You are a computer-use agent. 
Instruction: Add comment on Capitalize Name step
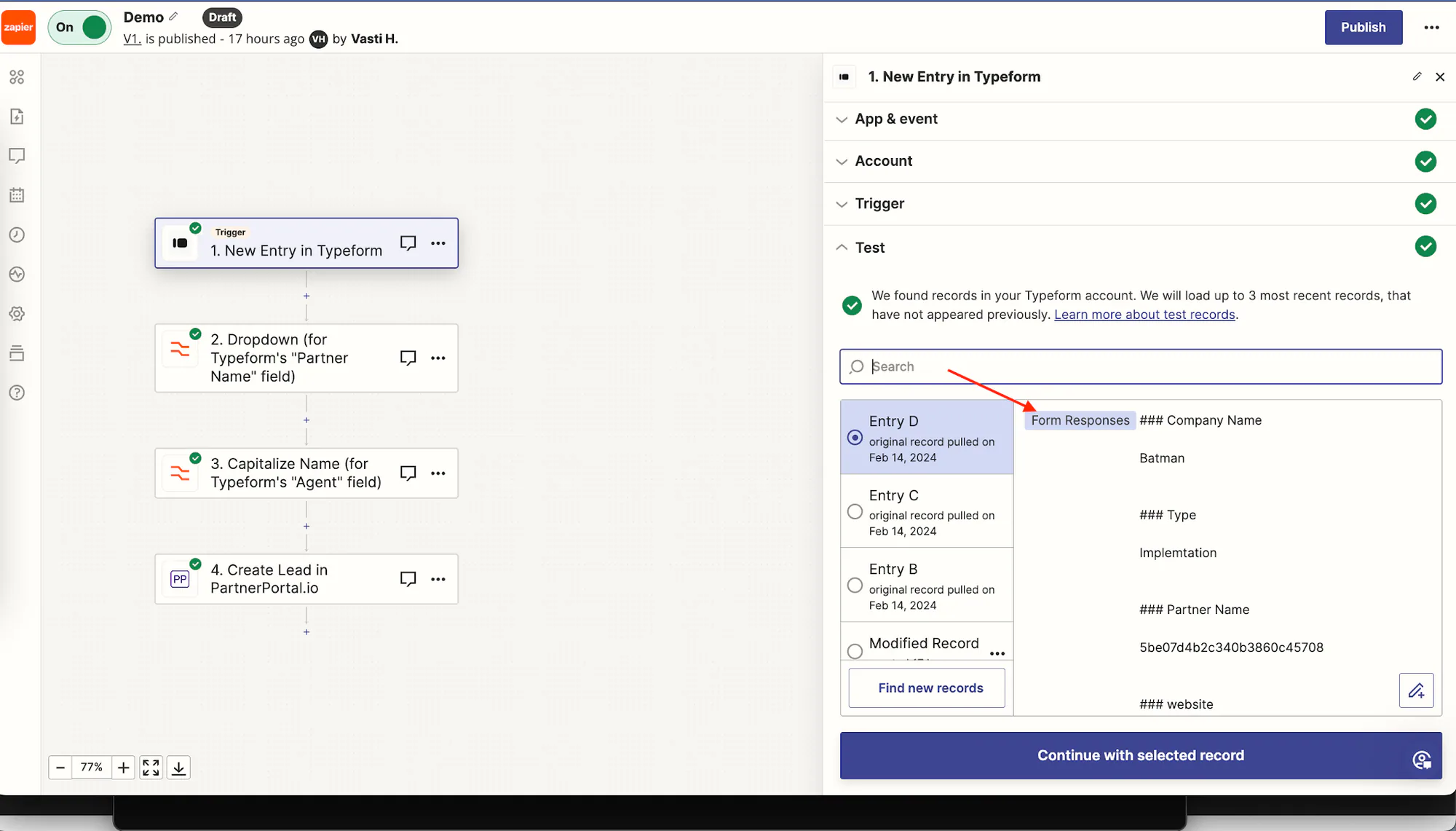tap(408, 473)
